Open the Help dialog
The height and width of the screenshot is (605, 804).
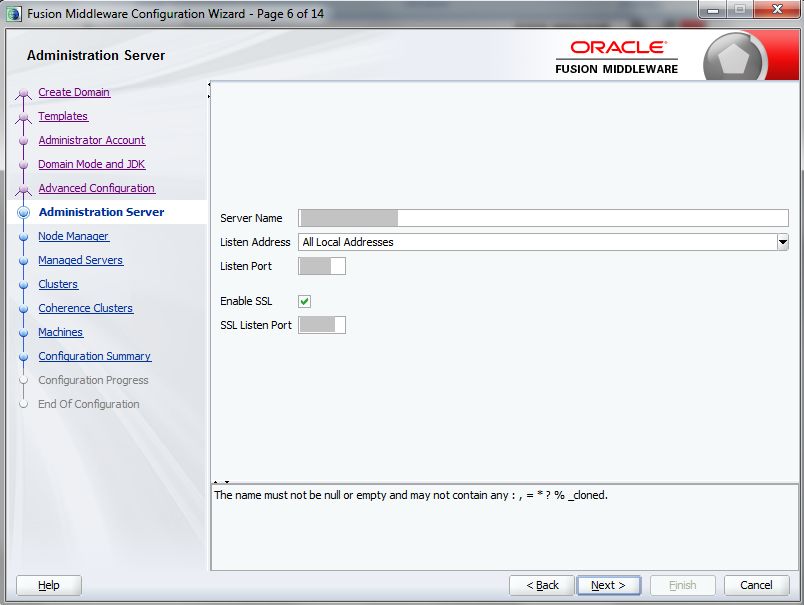(48, 585)
